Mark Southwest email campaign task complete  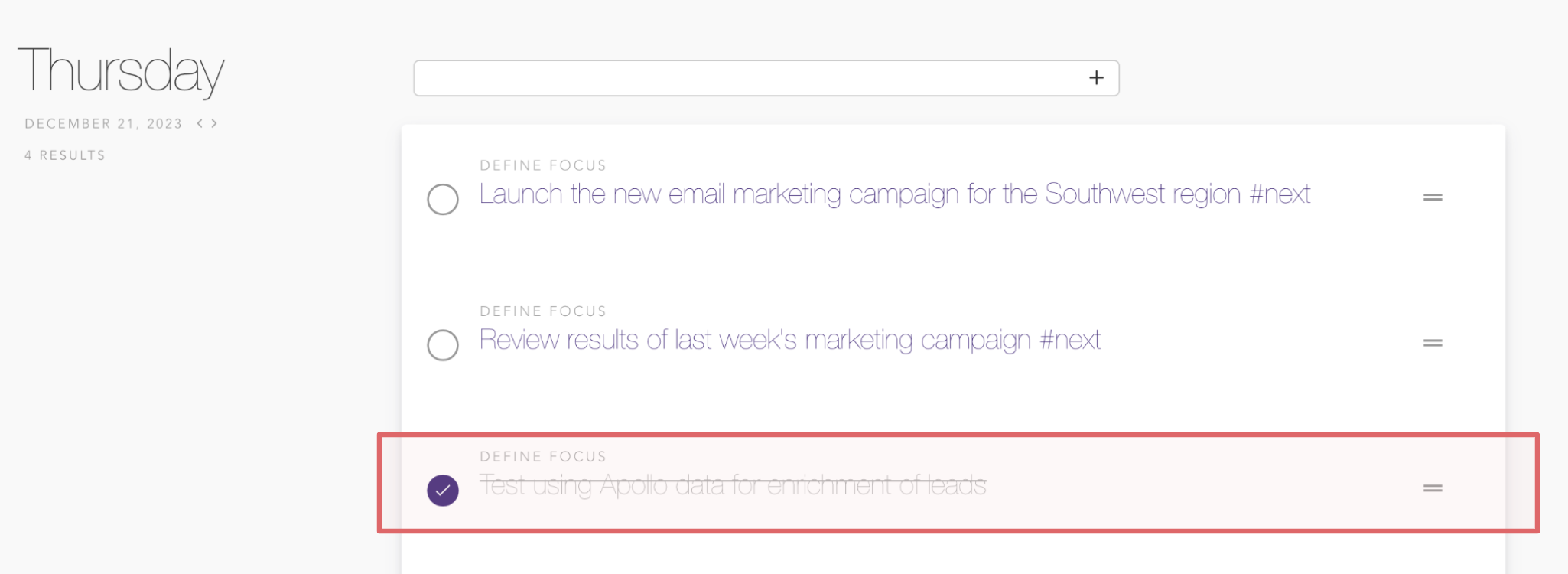(x=443, y=199)
